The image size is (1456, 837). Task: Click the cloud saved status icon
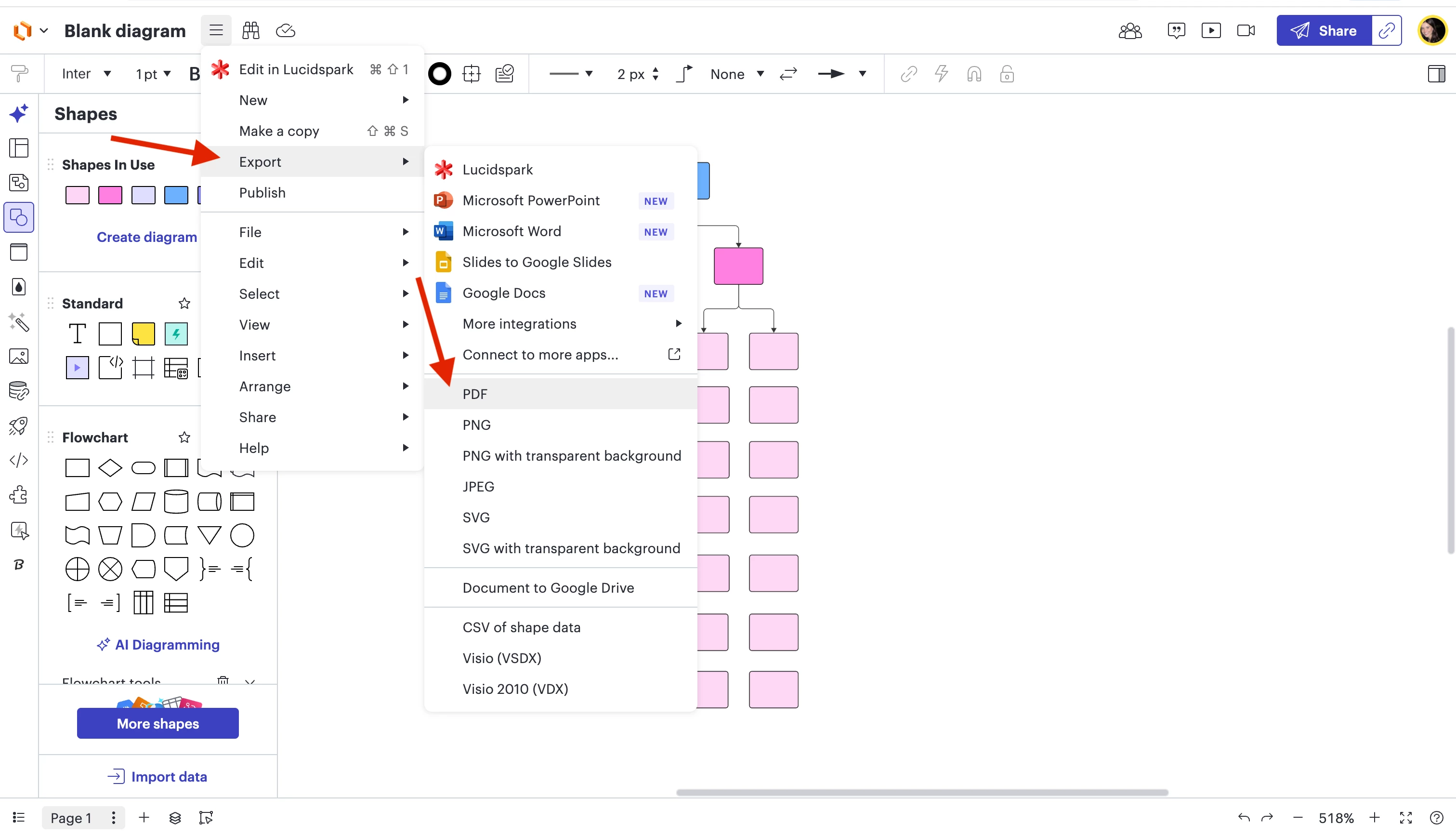[286, 30]
